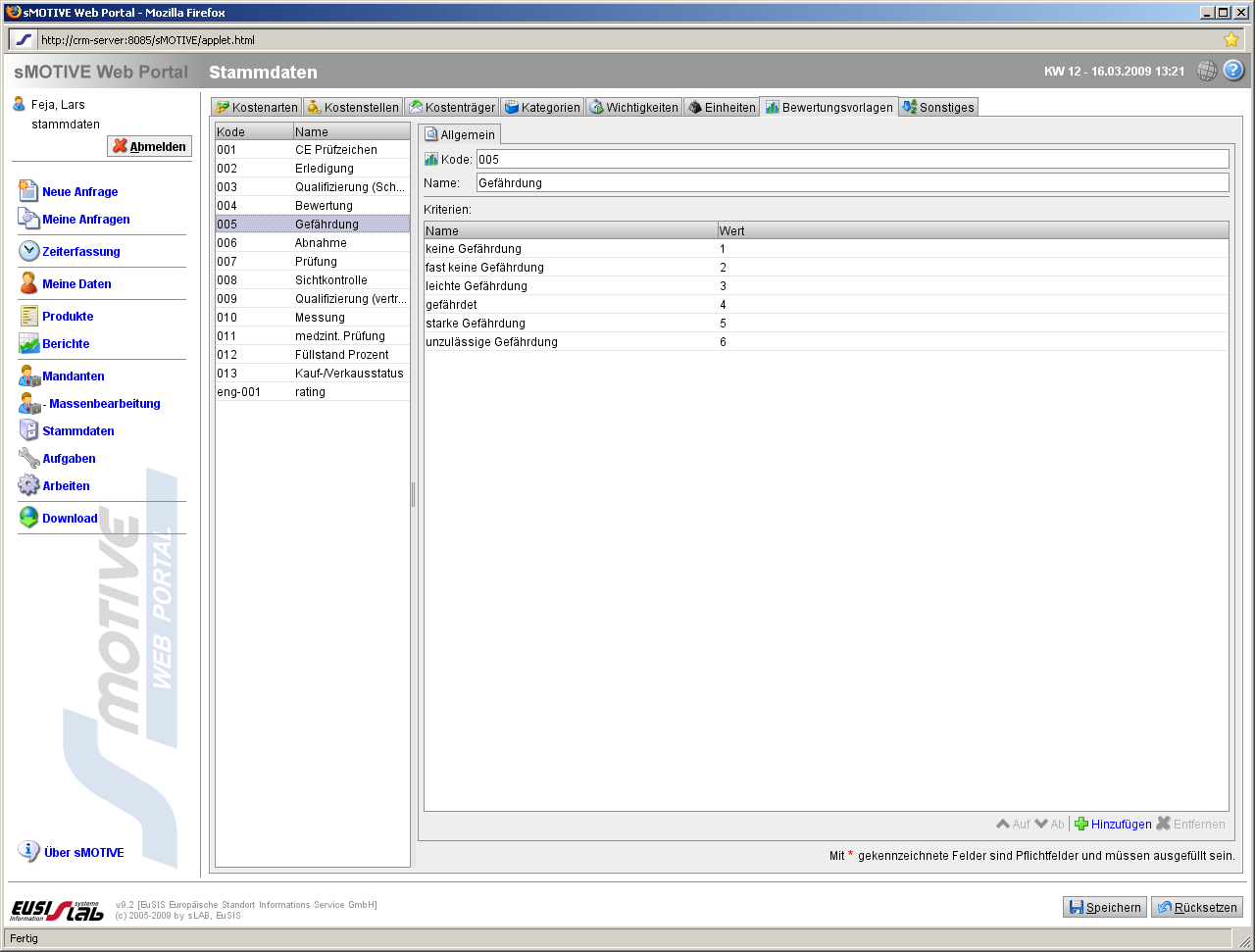Click the Neue Anfrage icon
The height and width of the screenshot is (952, 1255).
tap(28, 191)
